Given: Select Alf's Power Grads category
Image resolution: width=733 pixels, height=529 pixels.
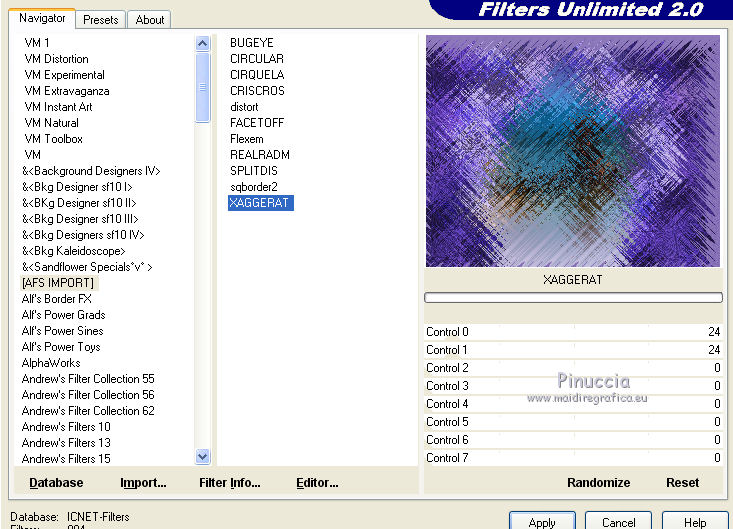Looking at the screenshot, I should (x=63, y=315).
